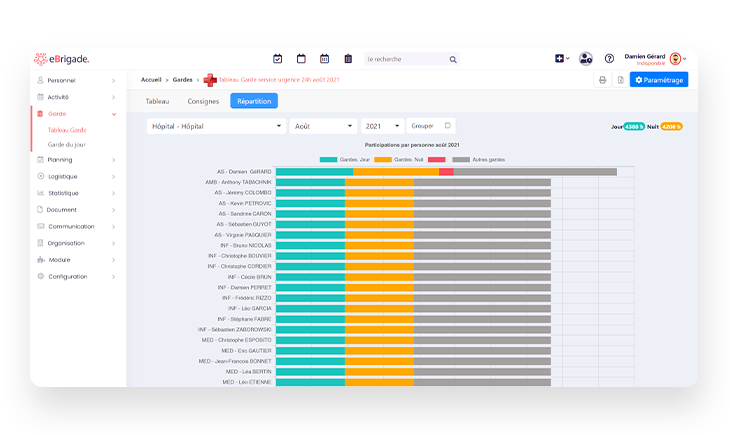Toggle Gardes Jour legend series

345,159
